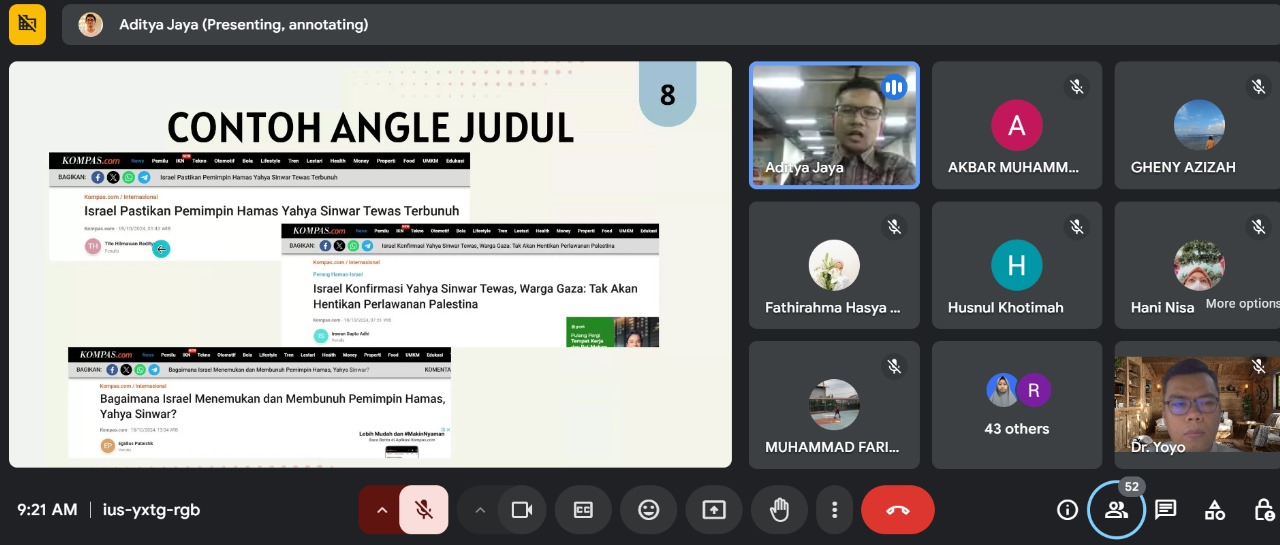Click the 43 others participant tile

pyautogui.click(x=1016, y=406)
